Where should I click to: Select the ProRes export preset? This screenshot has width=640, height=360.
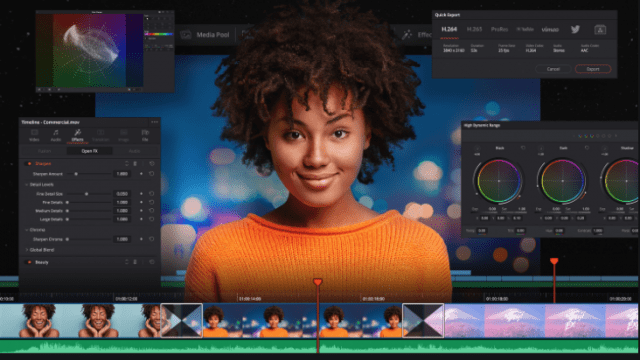click(x=499, y=29)
